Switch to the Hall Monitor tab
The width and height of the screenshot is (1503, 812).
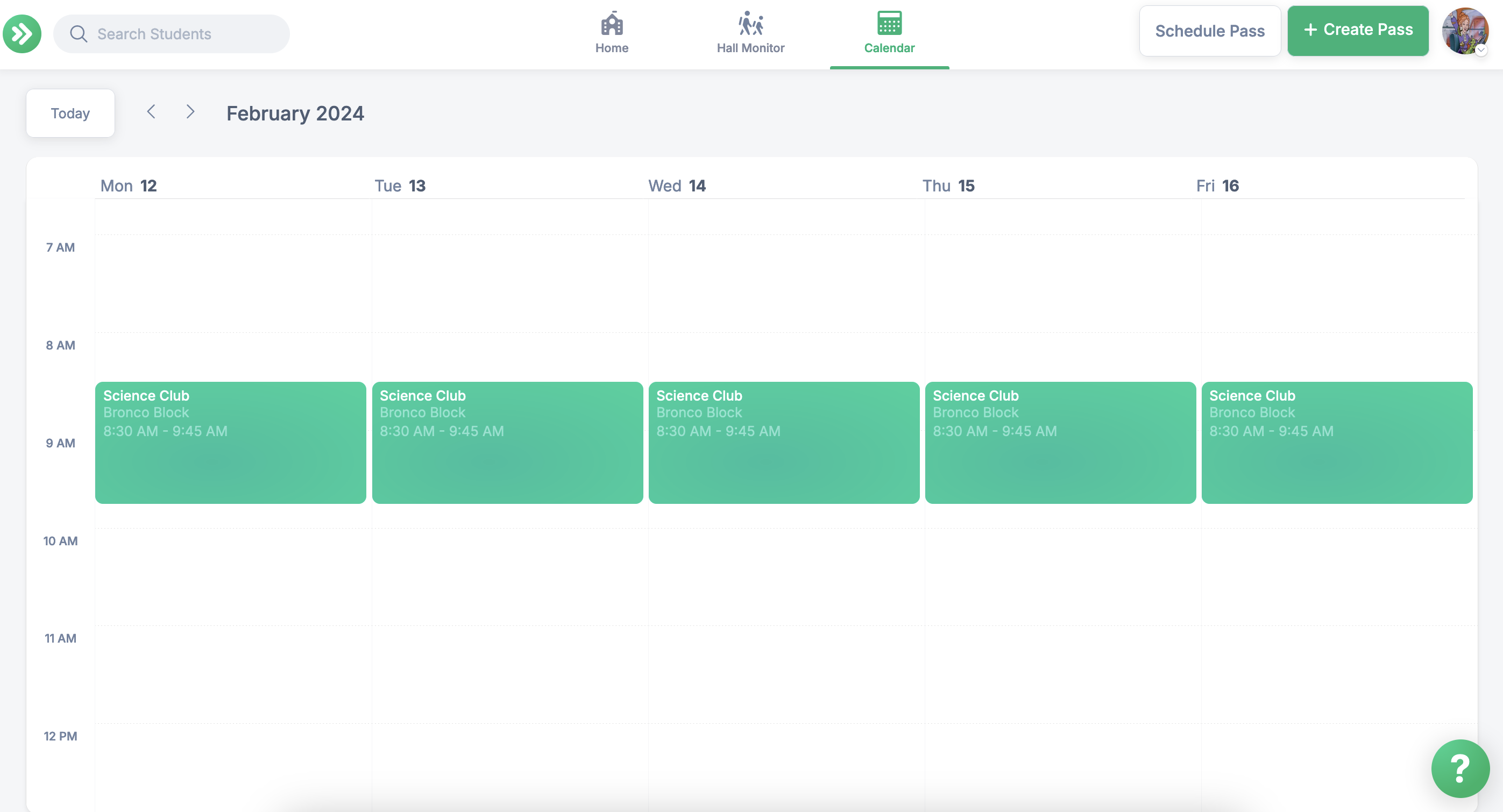750,33
